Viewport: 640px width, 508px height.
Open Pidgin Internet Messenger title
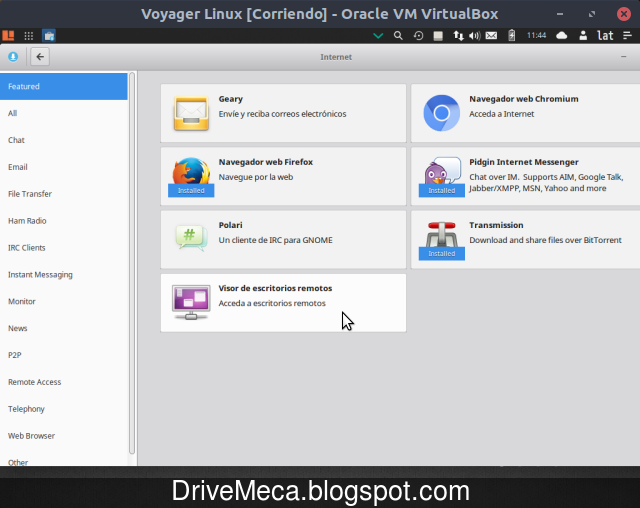coord(524,162)
